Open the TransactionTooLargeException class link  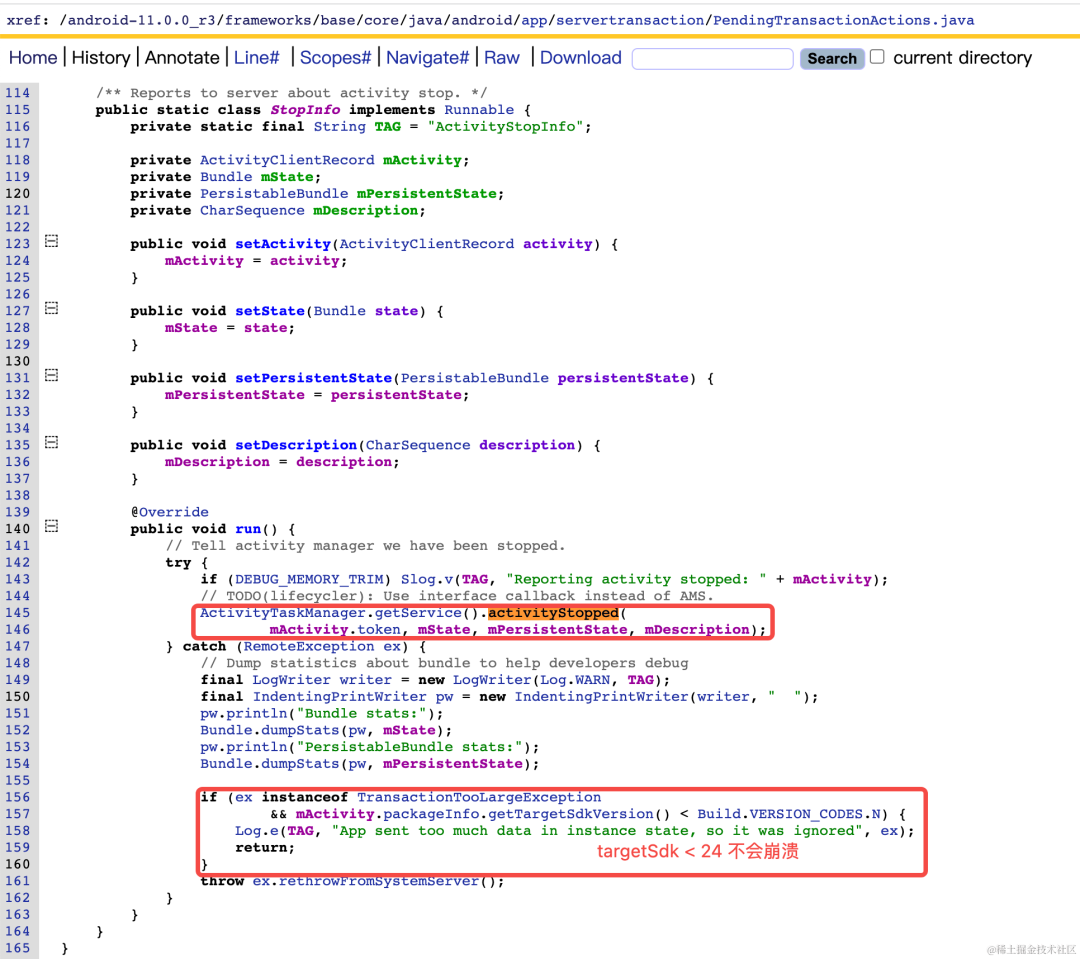[479, 797]
